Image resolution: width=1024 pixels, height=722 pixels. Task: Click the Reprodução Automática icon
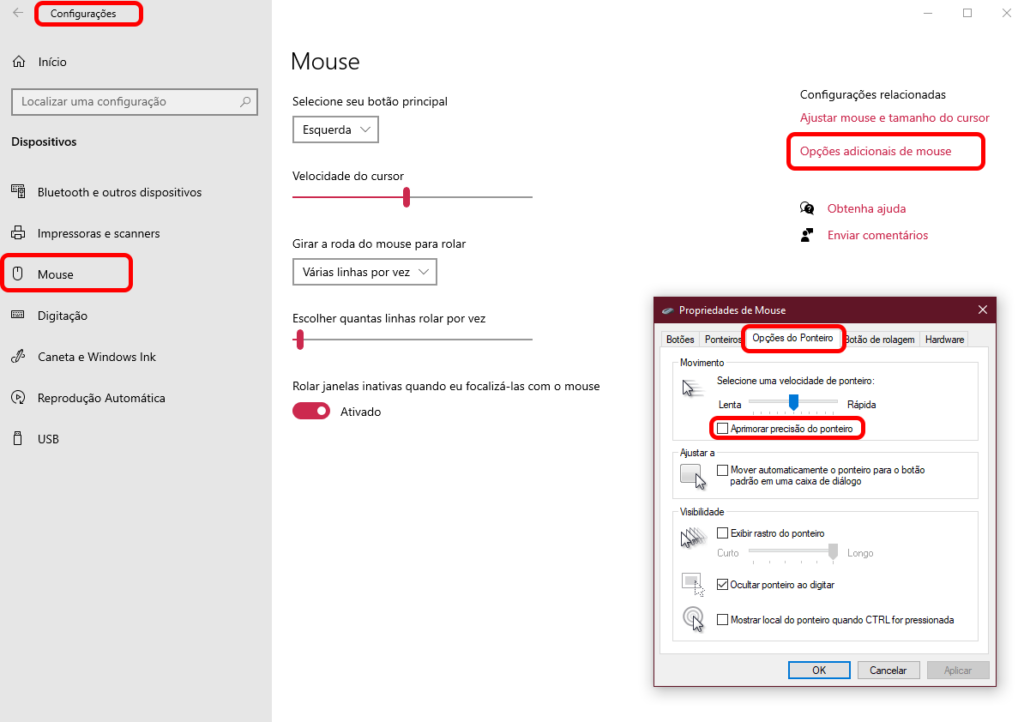tap(19, 398)
